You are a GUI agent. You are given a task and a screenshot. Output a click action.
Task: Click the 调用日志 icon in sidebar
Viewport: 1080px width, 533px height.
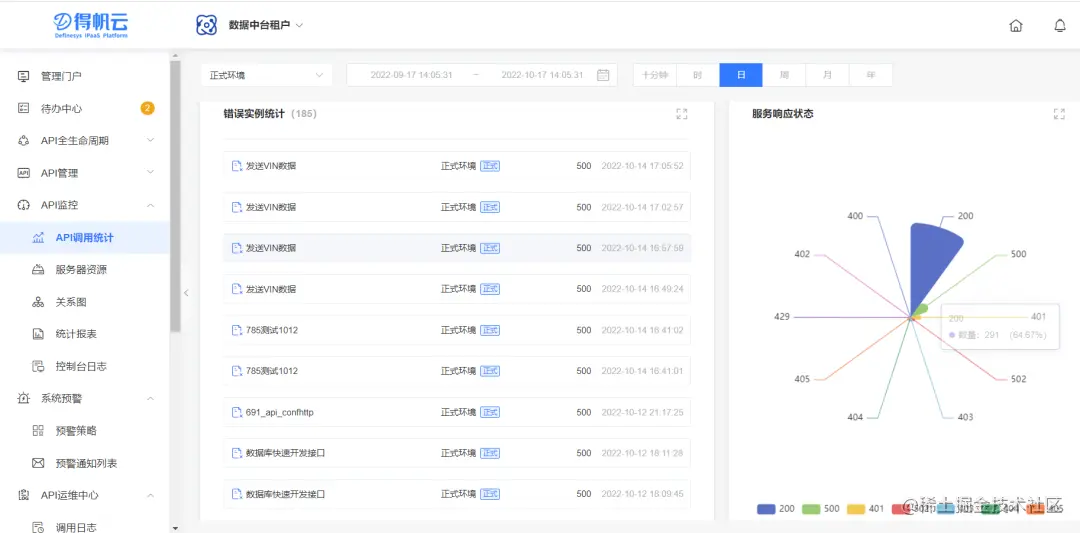click(39, 527)
